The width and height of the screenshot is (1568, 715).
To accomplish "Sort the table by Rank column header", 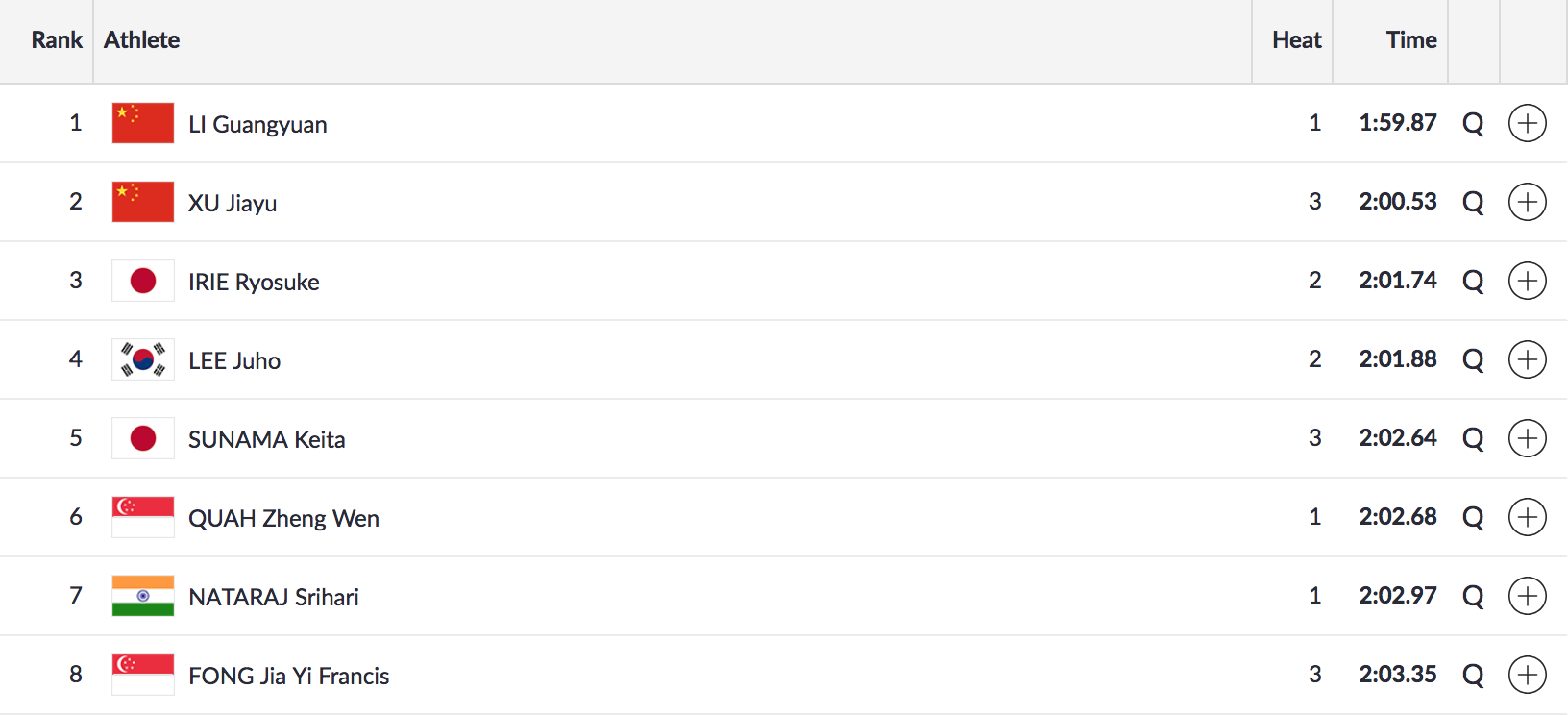I will click(x=57, y=40).
